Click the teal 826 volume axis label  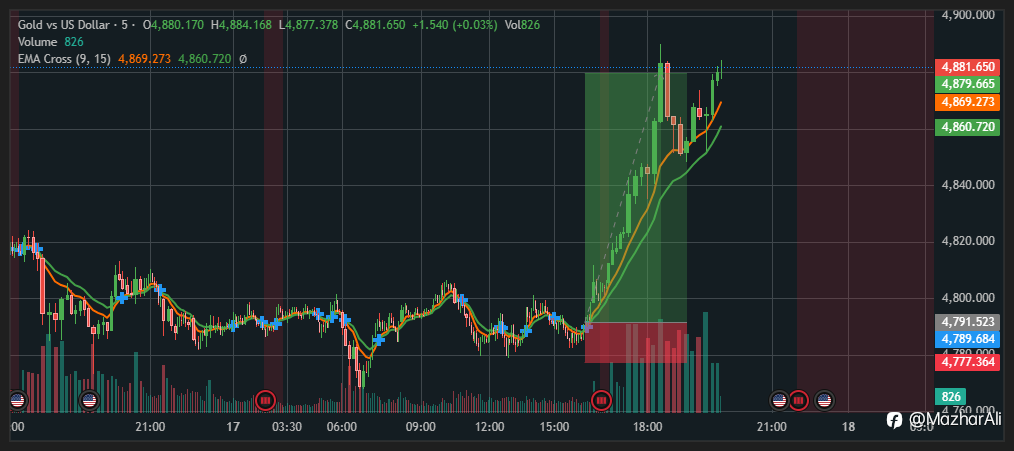click(951, 397)
